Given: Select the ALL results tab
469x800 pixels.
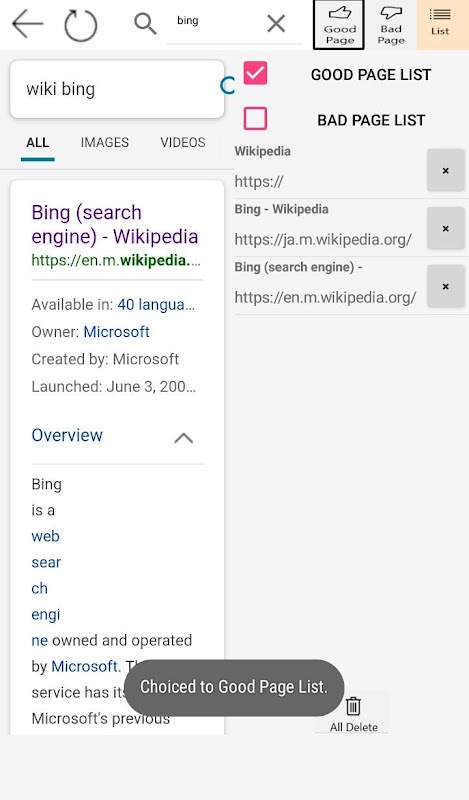Looking at the screenshot, I should (x=38, y=142).
